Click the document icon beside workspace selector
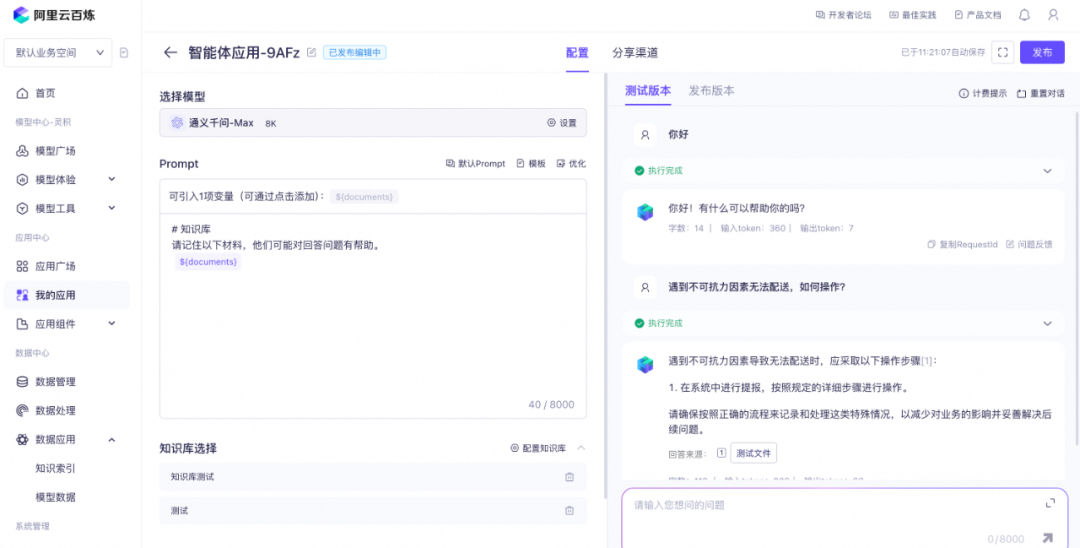This screenshot has width=1080, height=548. coord(124,52)
